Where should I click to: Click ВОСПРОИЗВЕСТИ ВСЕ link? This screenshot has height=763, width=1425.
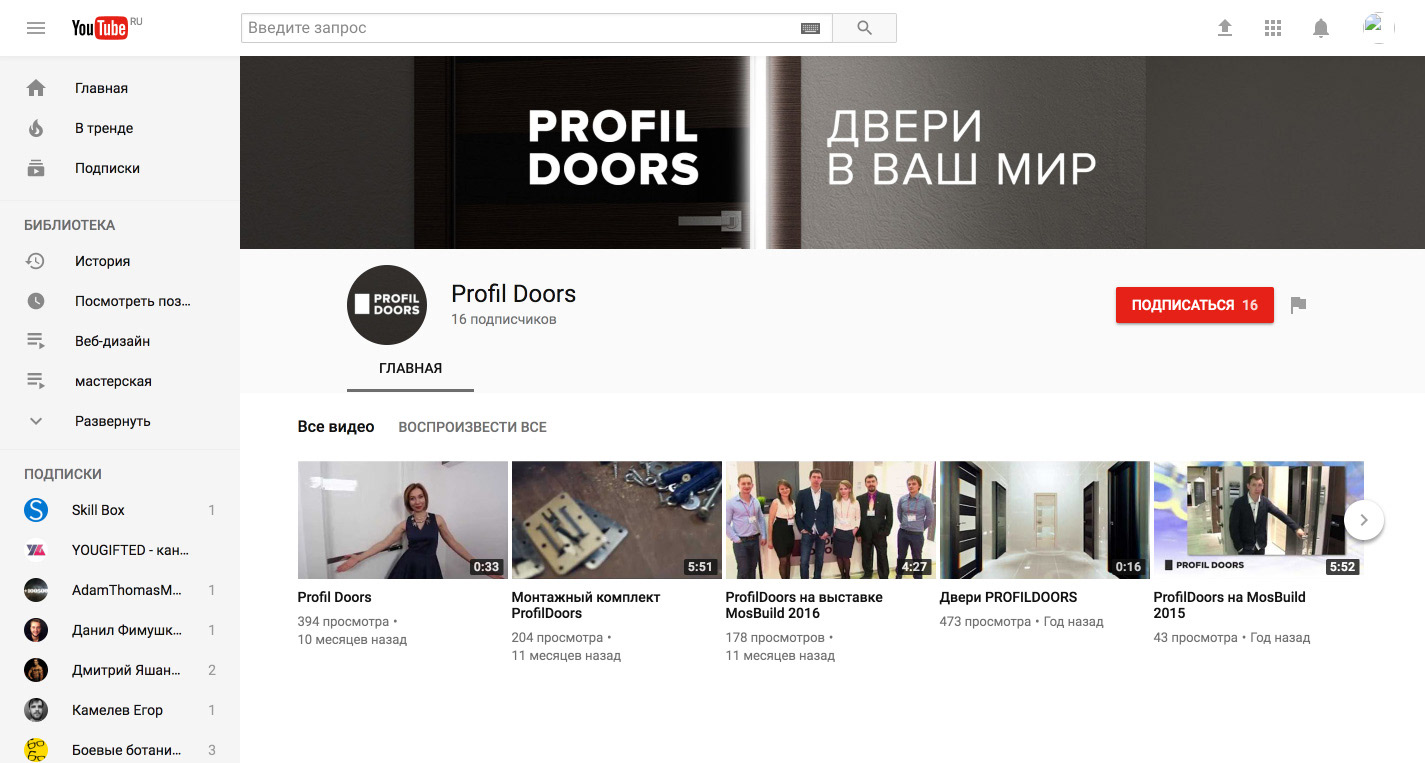tap(472, 427)
